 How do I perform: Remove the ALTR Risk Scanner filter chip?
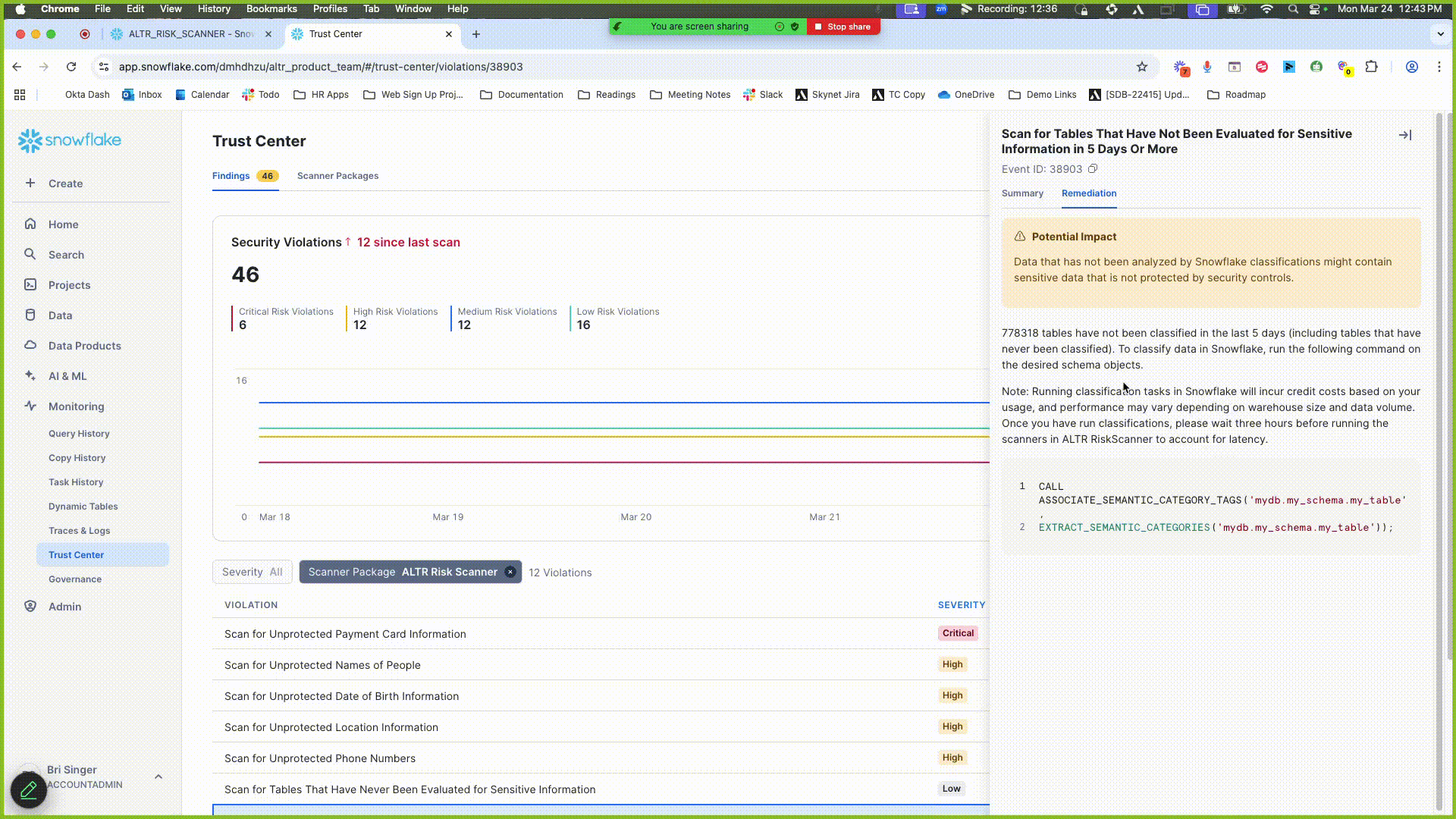[510, 572]
